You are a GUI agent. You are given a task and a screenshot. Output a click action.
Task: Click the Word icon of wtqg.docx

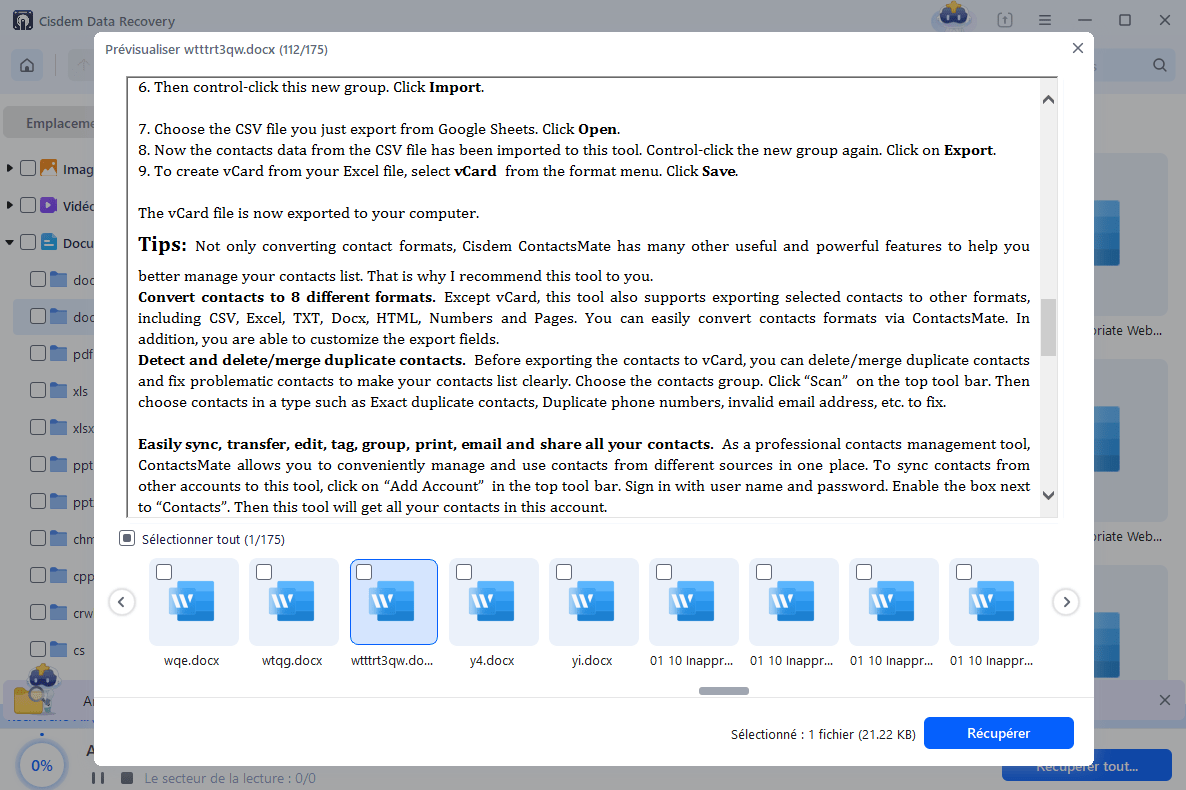coord(292,601)
